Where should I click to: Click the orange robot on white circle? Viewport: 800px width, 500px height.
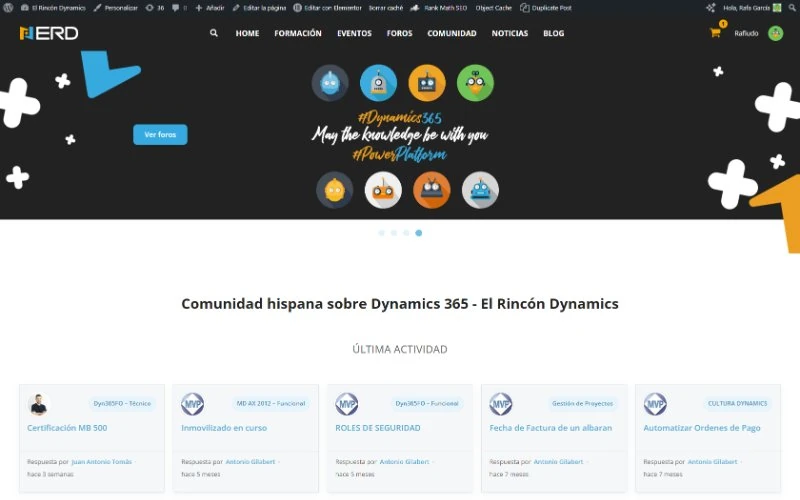pos(383,190)
